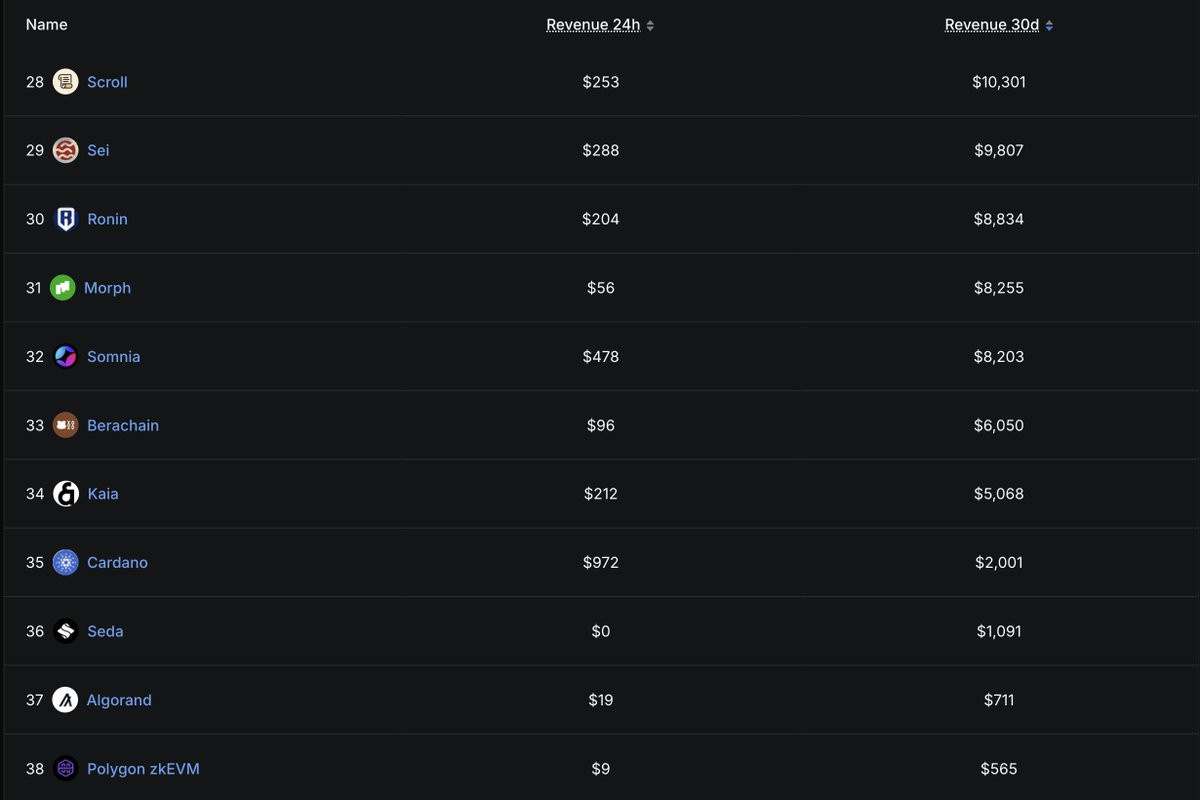Click the Revenue 24h column header

point(593,25)
